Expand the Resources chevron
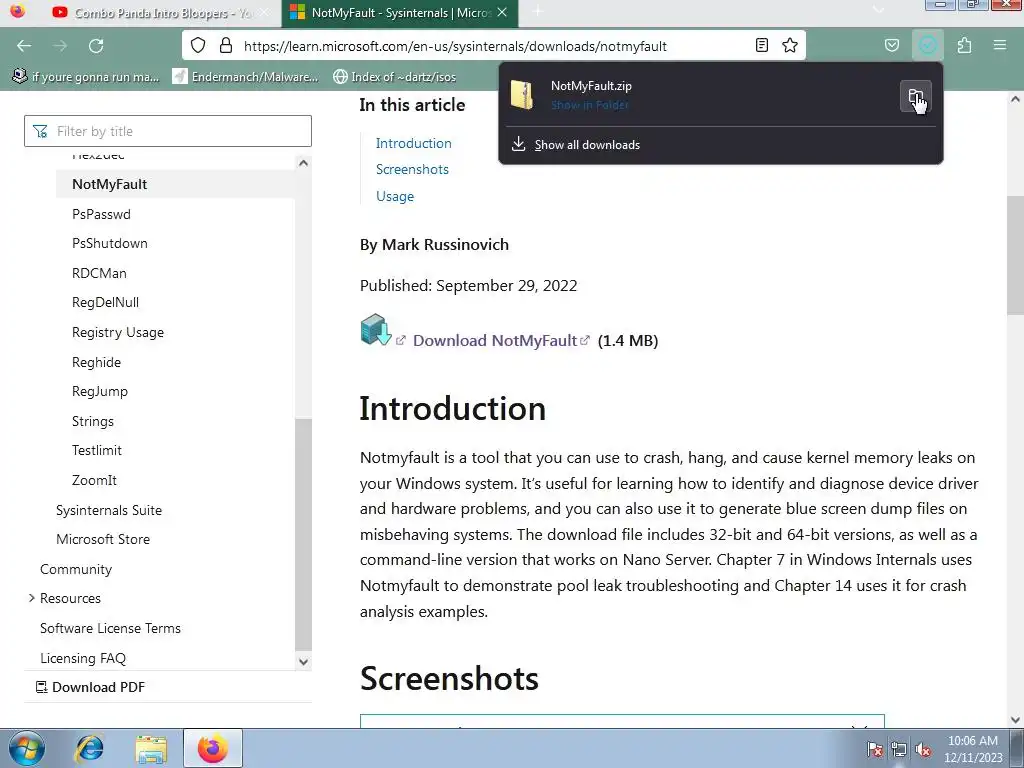 31,598
